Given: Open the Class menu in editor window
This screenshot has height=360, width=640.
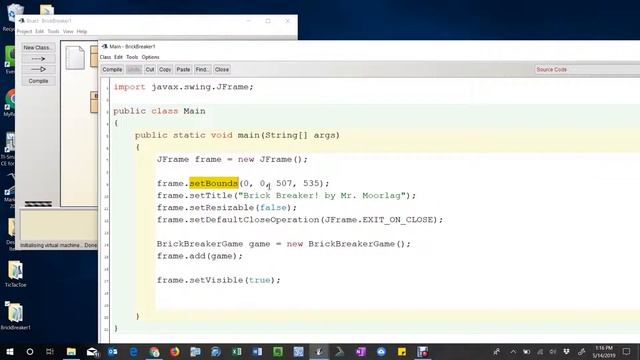Looking at the screenshot, I should coord(105,57).
